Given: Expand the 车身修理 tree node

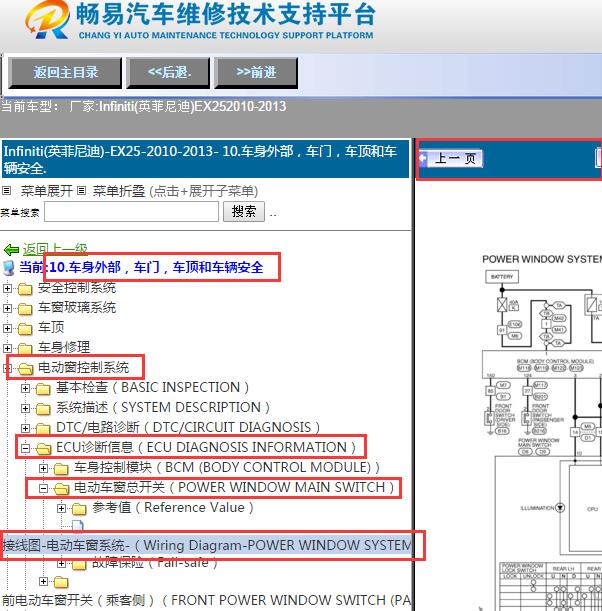Looking at the screenshot, I should (7, 348).
